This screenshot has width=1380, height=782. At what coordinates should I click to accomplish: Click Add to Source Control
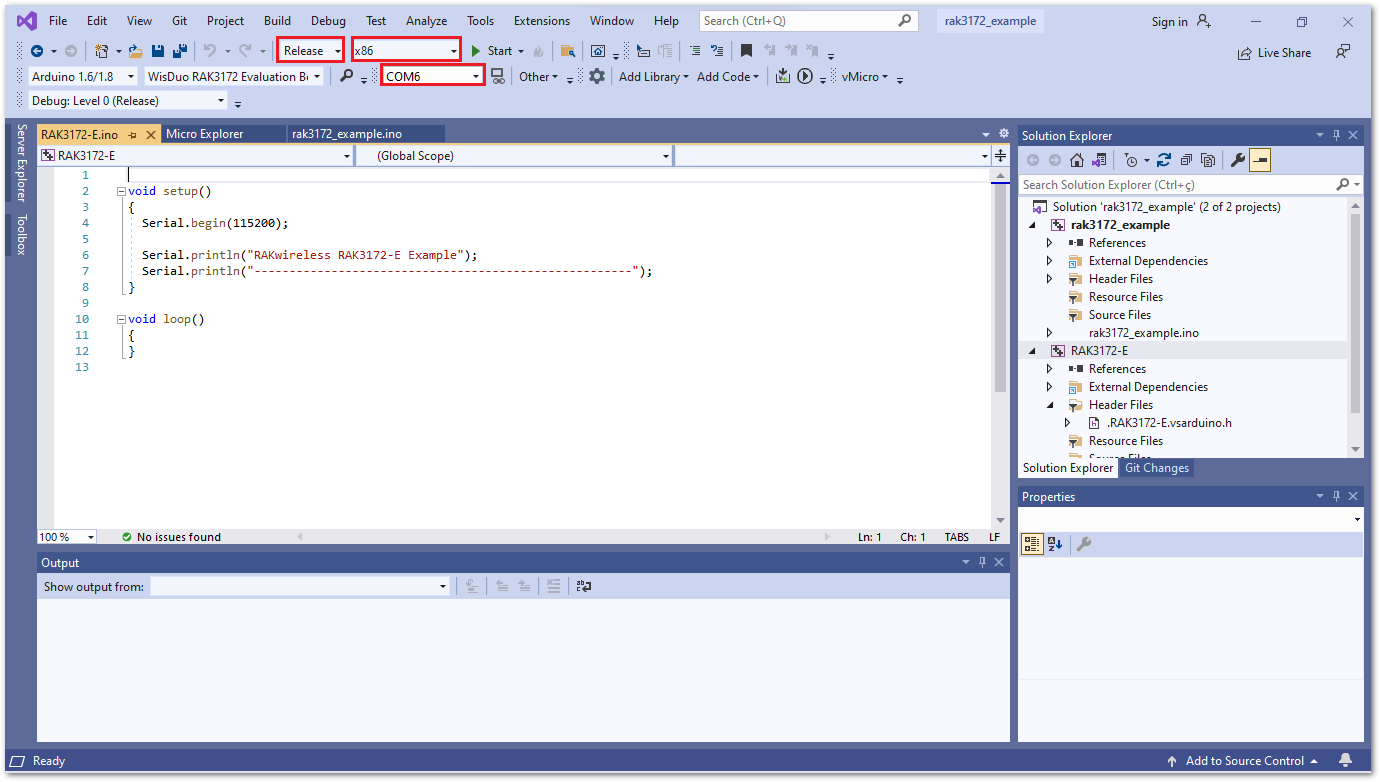(x=1242, y=761)
